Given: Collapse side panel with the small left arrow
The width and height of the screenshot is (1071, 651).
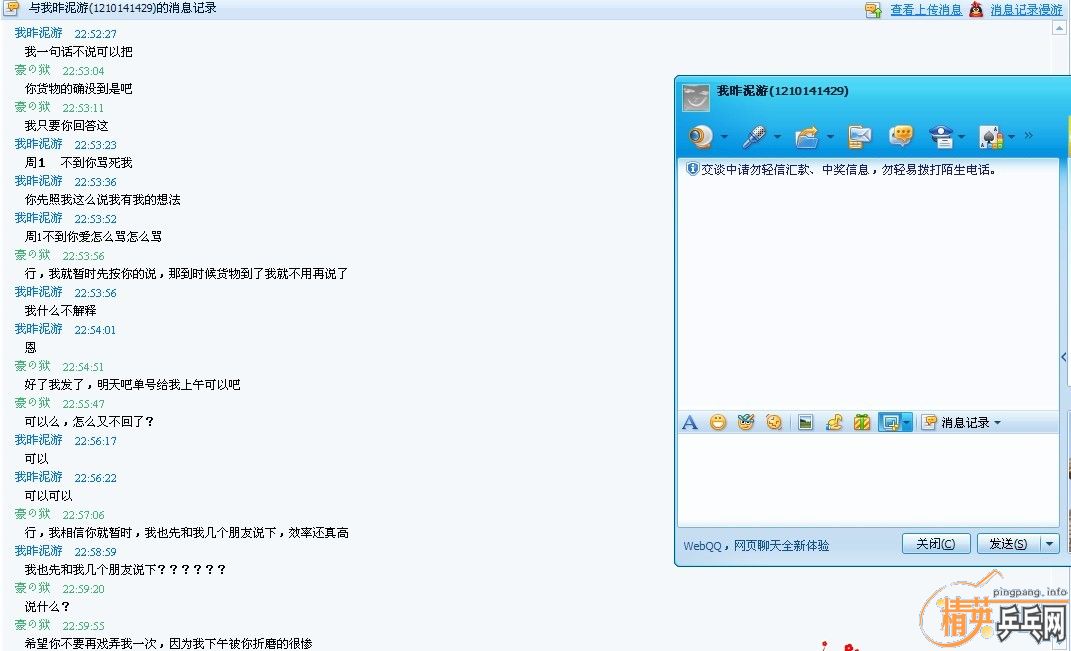Looking at the screenshot, I should (1064, 357).
